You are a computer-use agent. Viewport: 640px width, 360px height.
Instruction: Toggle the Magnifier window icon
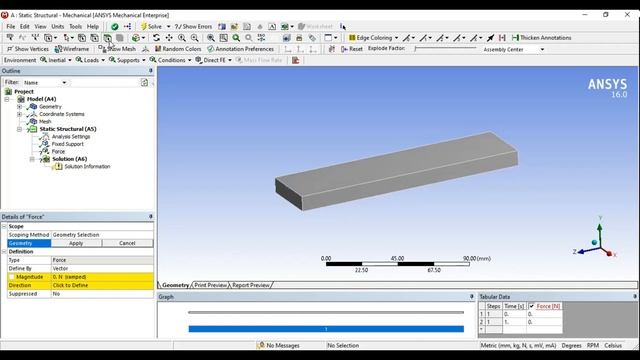point(223,38)
